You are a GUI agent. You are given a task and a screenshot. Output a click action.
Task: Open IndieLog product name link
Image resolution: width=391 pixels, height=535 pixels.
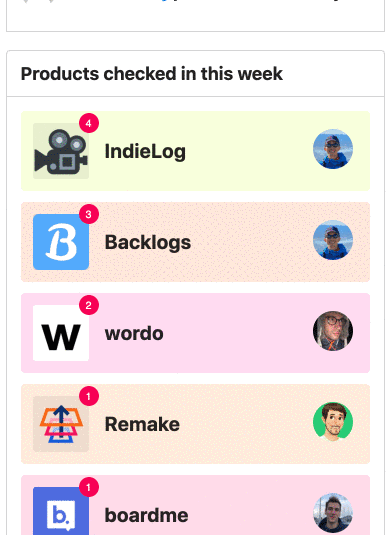(x=145, y=151)
